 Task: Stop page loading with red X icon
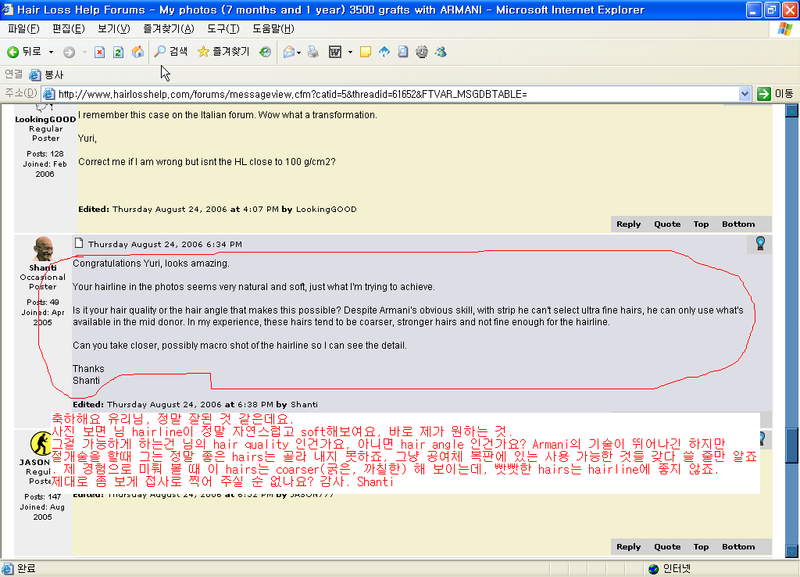[x=99, y=52]
